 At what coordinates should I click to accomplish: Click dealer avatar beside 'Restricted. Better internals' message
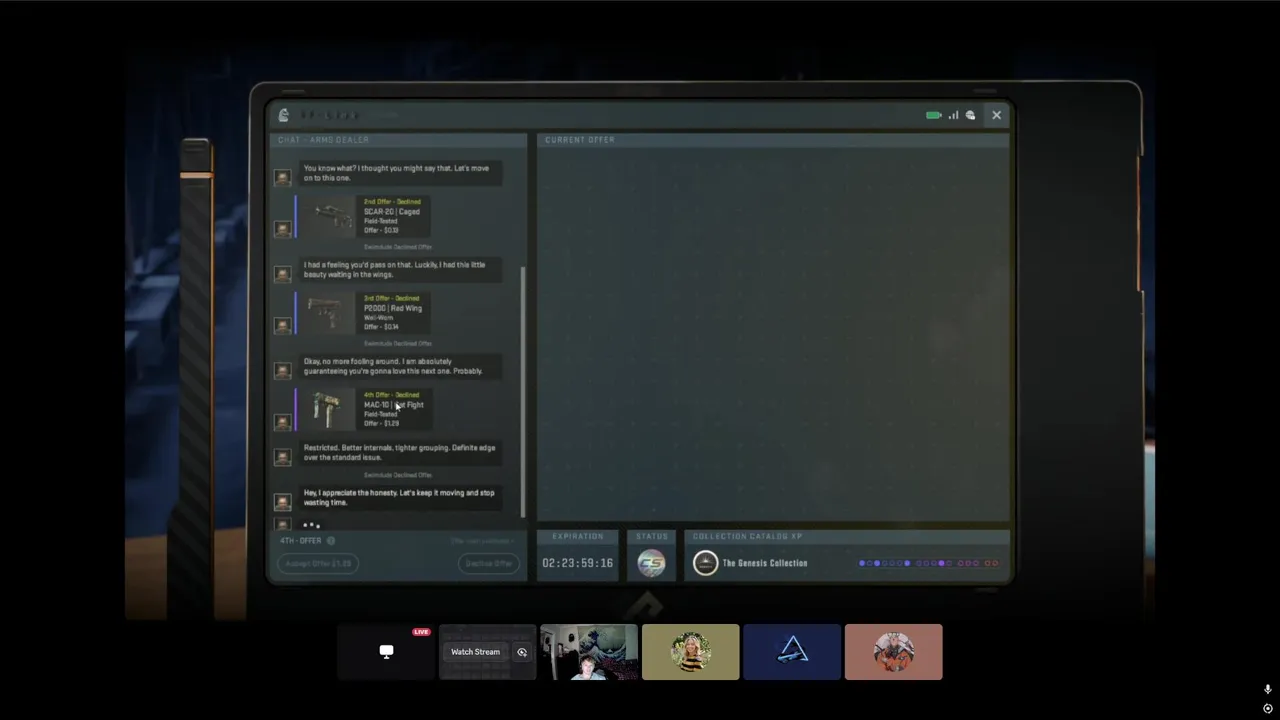tap(283, 456)
